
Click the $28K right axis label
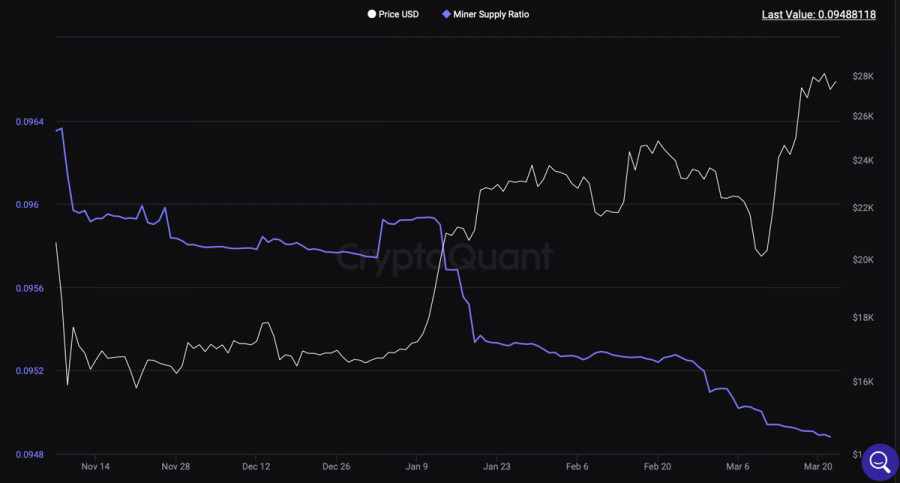[x=863, y=77]
